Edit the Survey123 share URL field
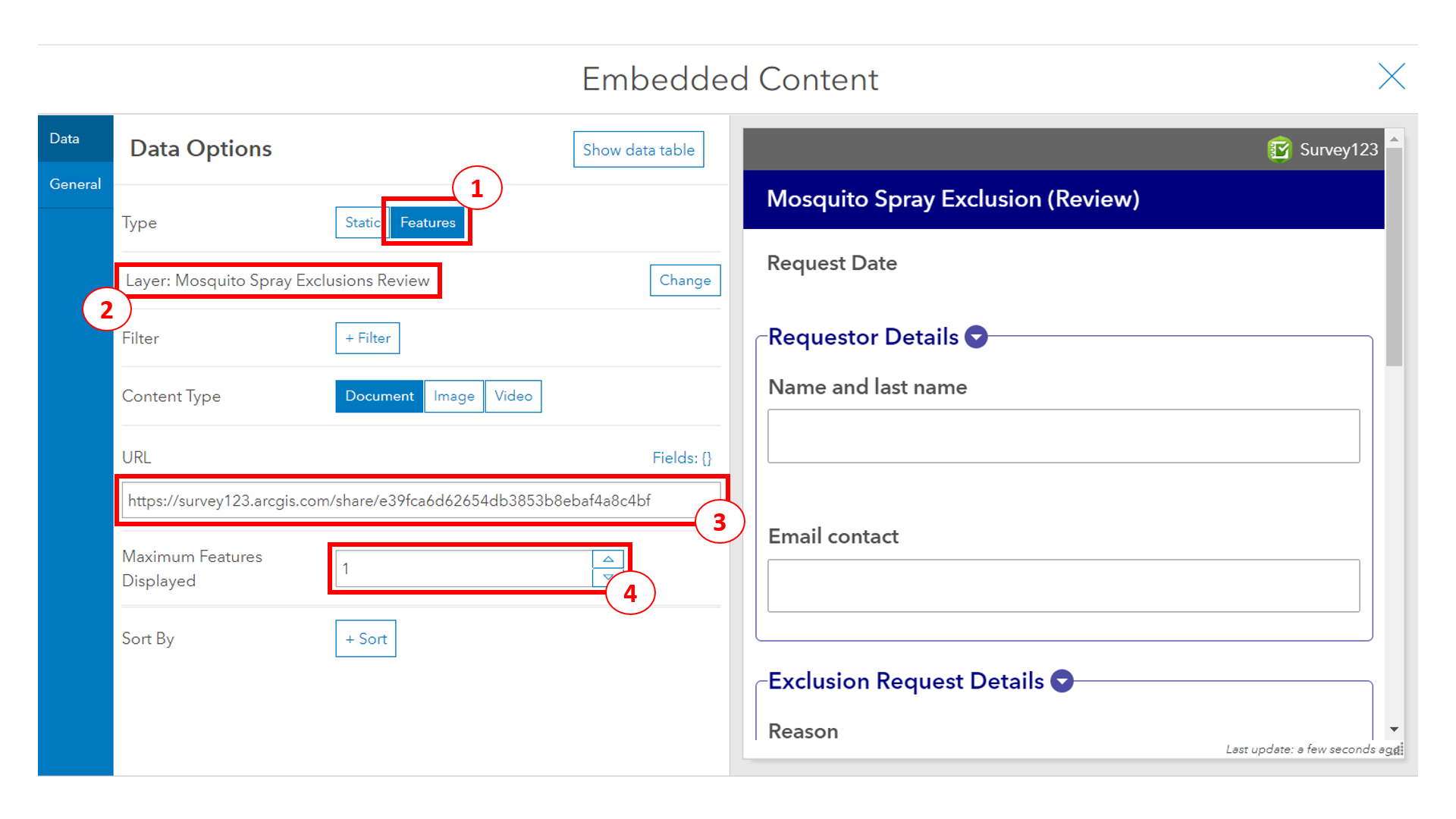1456x819 pixels. (x=421, y=500)
